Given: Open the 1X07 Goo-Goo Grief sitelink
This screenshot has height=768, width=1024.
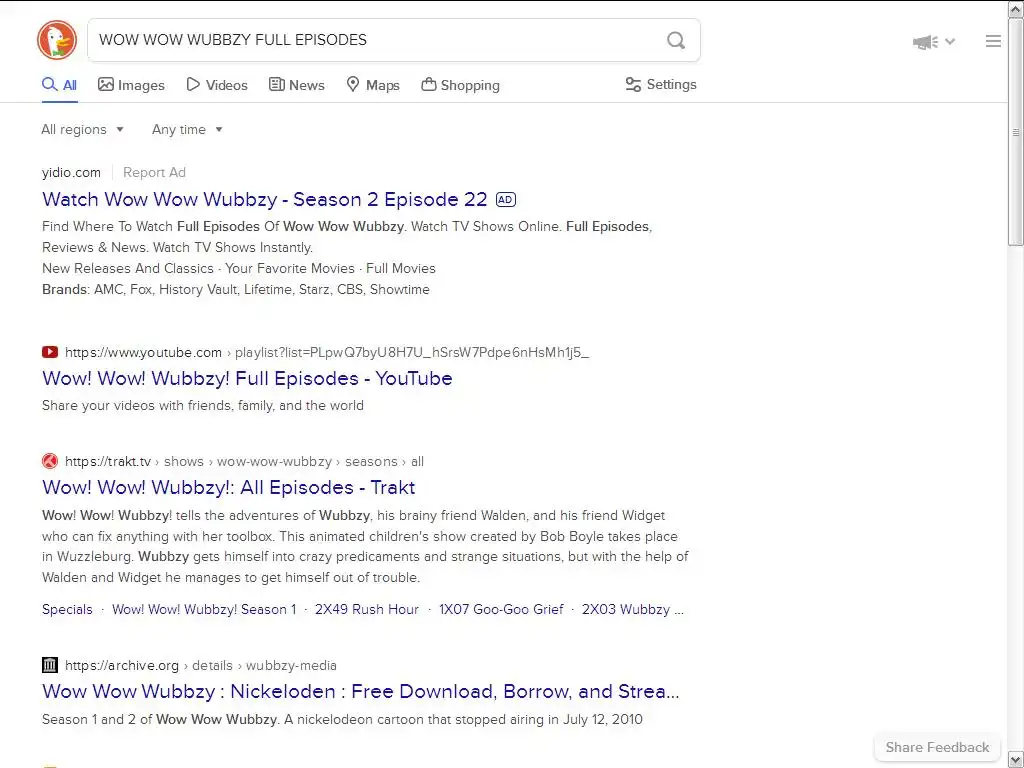Looking at the screenshot, I should [501, 609].
